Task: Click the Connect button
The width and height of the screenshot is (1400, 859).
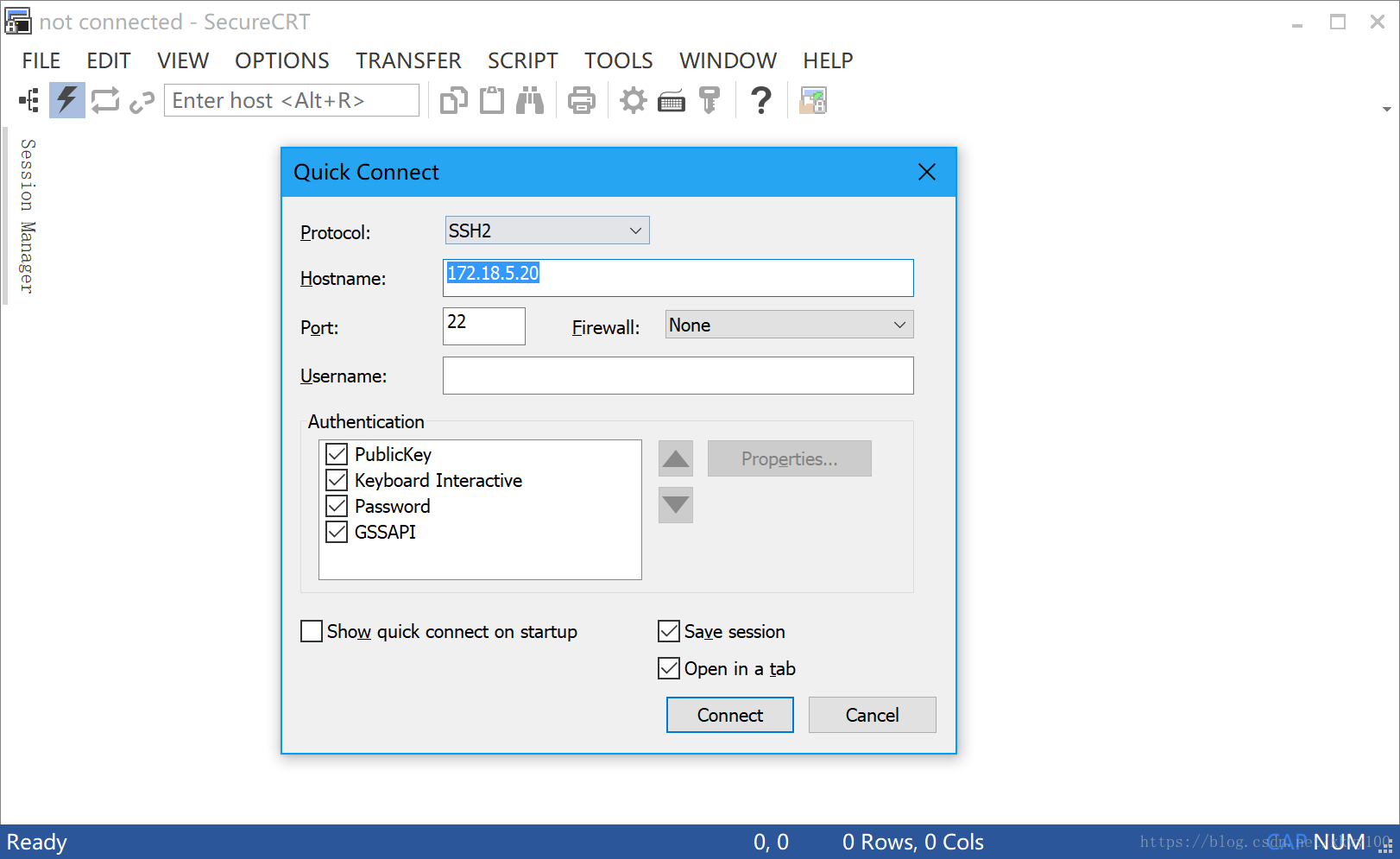Action: pyautogui.click(x=730, y=715)
